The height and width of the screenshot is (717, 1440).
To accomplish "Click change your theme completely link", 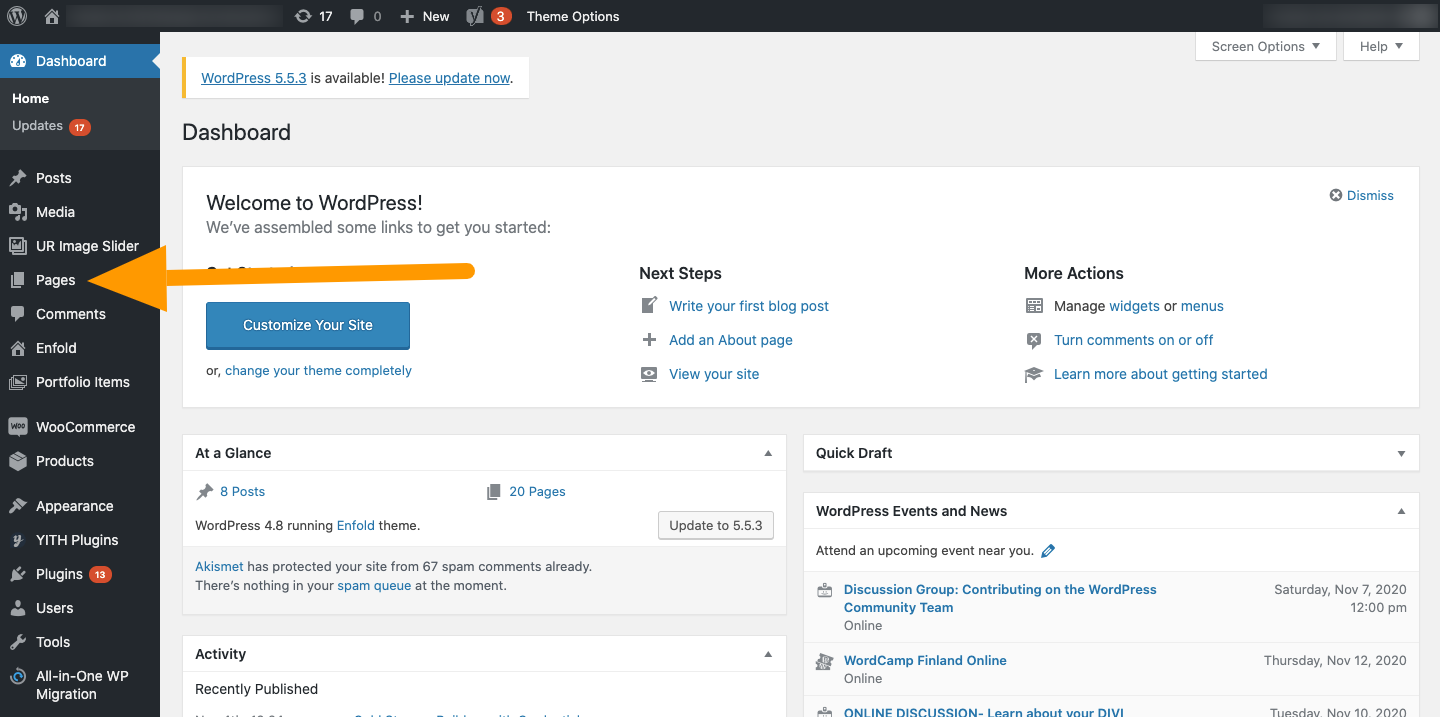I will coord(318,370).
